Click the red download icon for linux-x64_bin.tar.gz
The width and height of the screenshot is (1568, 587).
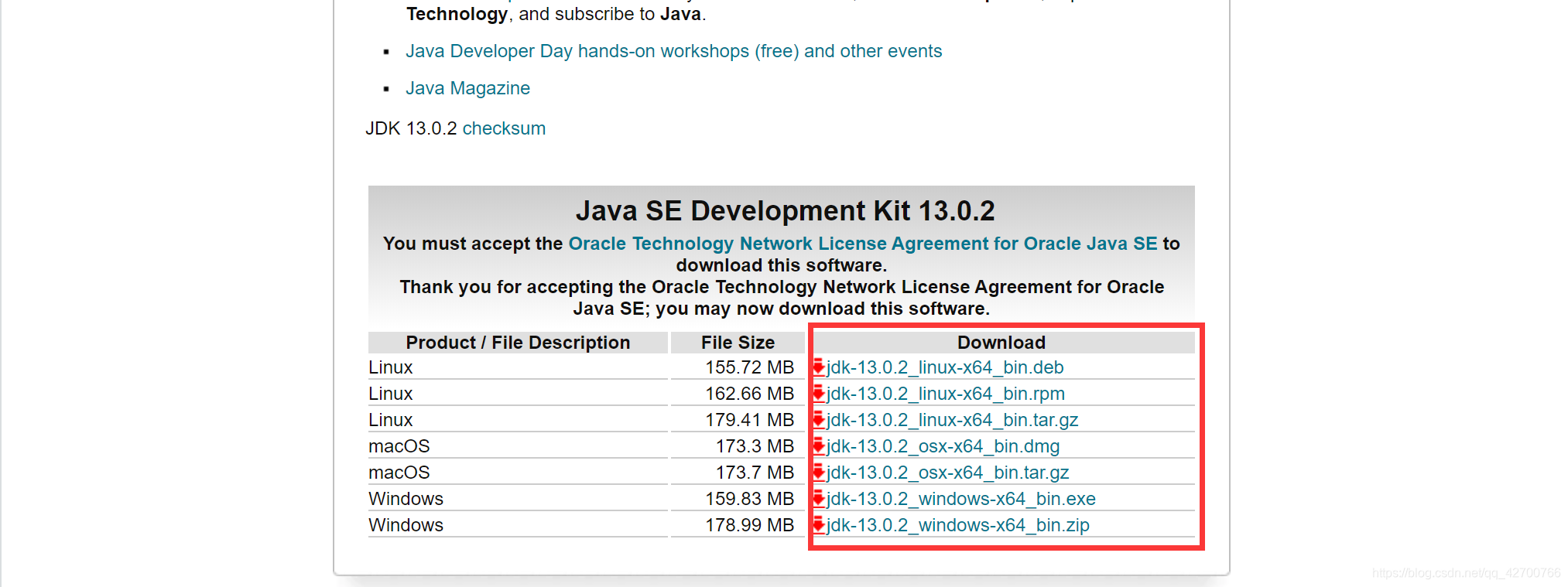[x=819, y=419]
